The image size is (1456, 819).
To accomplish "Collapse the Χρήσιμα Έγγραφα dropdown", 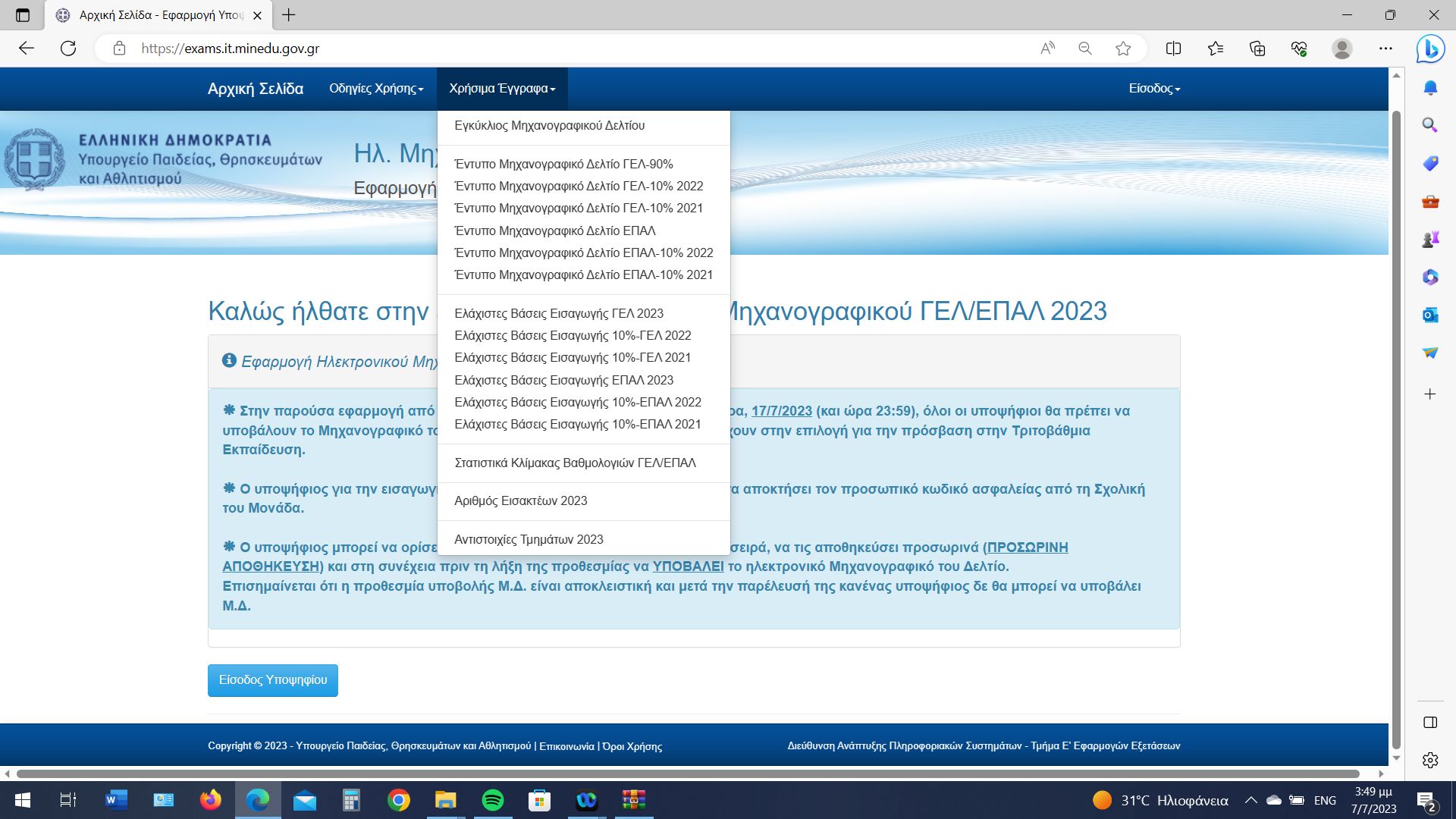I will (x=502, y=89).
